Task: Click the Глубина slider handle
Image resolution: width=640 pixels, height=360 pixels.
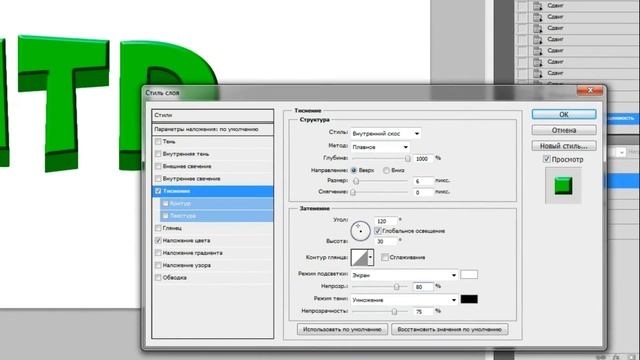Action: pyautogui.click(x=407, y=158)
